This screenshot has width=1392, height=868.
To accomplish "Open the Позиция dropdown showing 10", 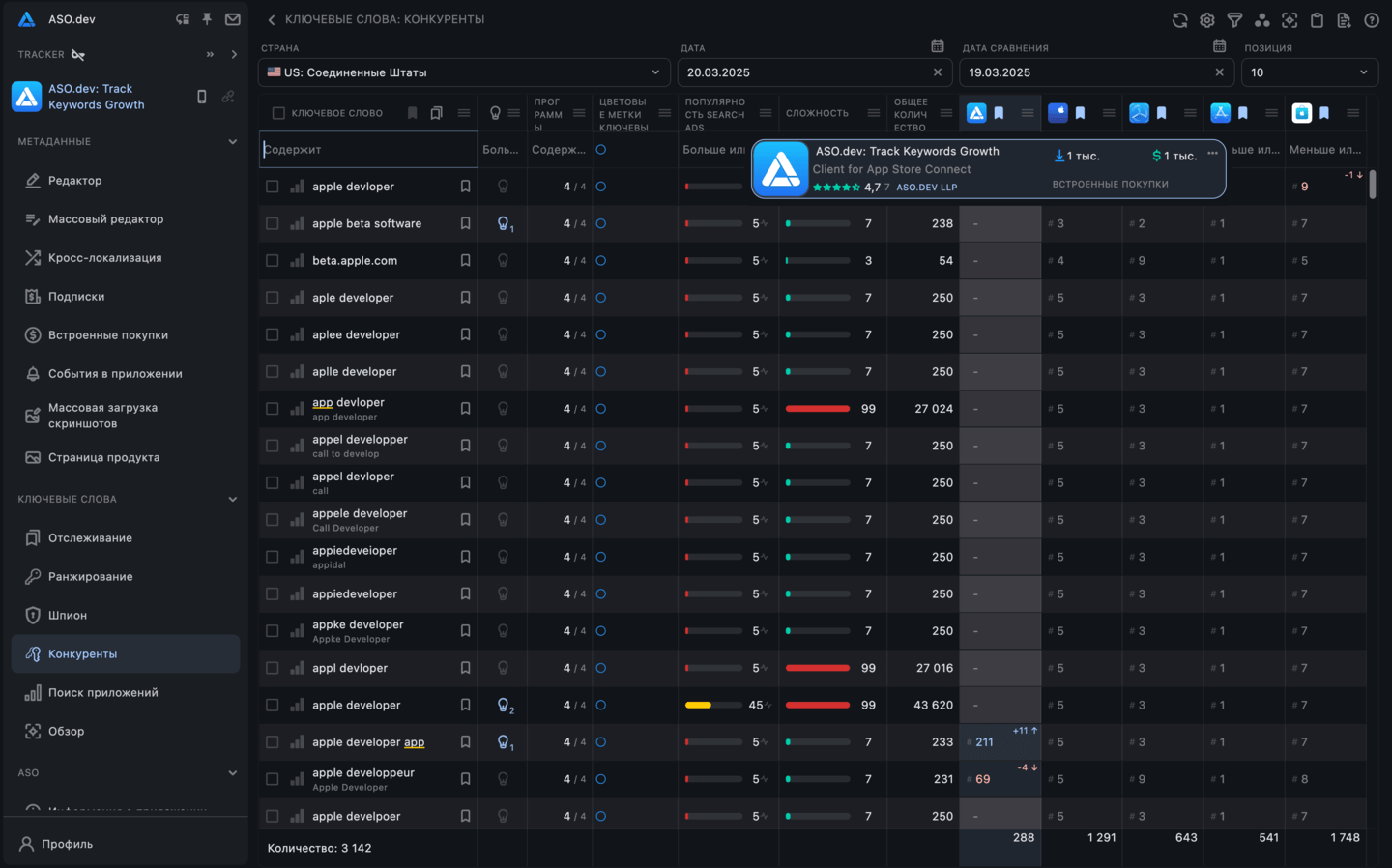I will (x=1309, y=72).
